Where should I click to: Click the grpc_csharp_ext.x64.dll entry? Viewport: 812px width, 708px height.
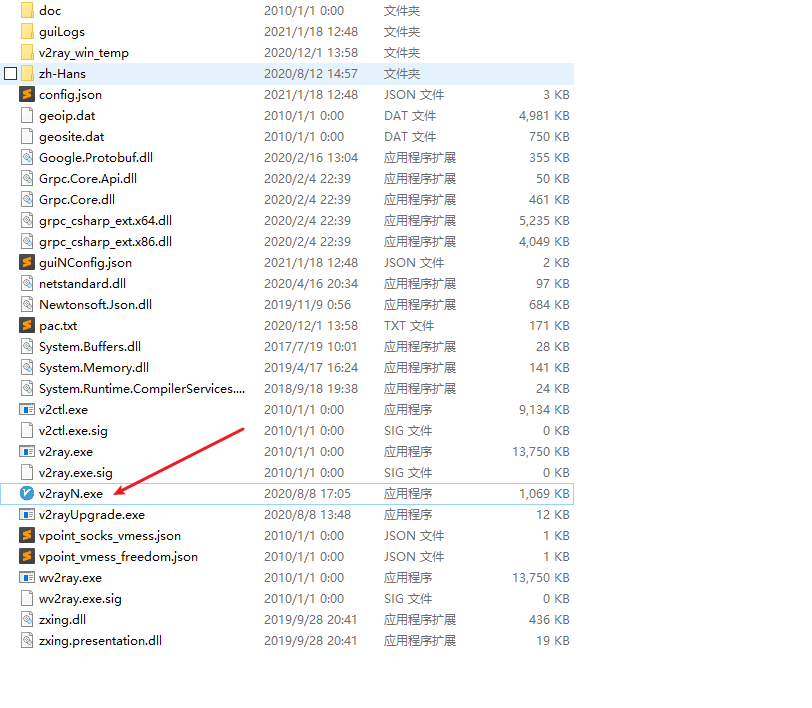(x=105, y=220)
